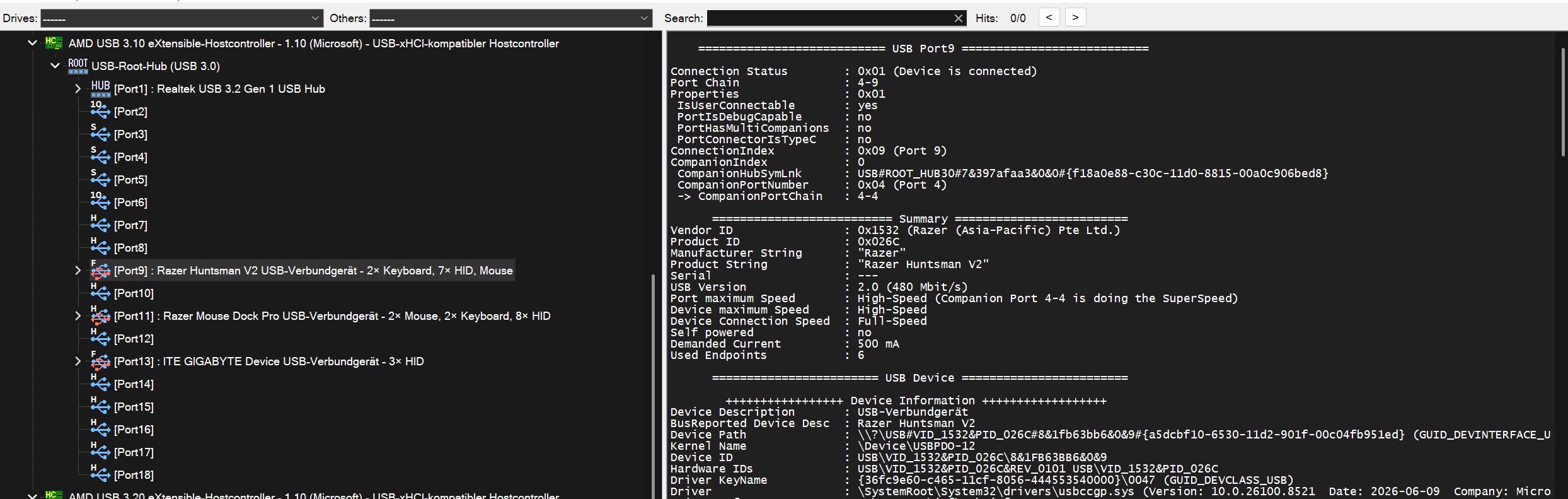The height and width of the screenshot is (499, 1568).
Task: Click the device tree vertical scrollbar
Action: 653,385
